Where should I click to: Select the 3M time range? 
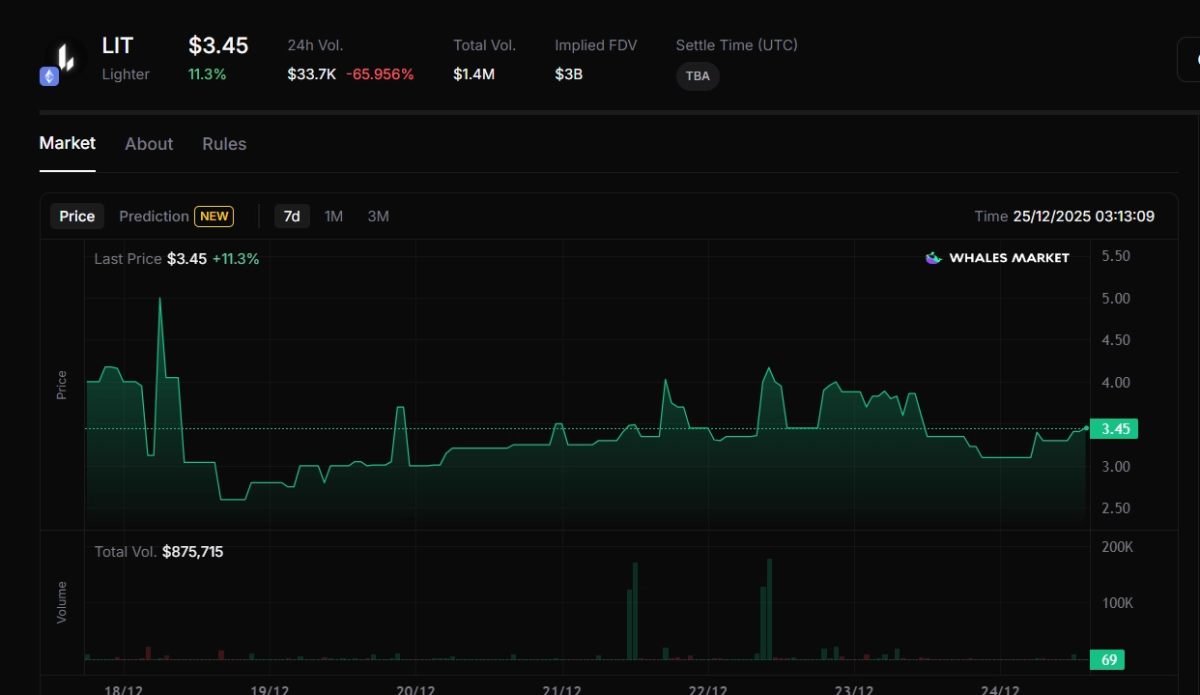378,216
